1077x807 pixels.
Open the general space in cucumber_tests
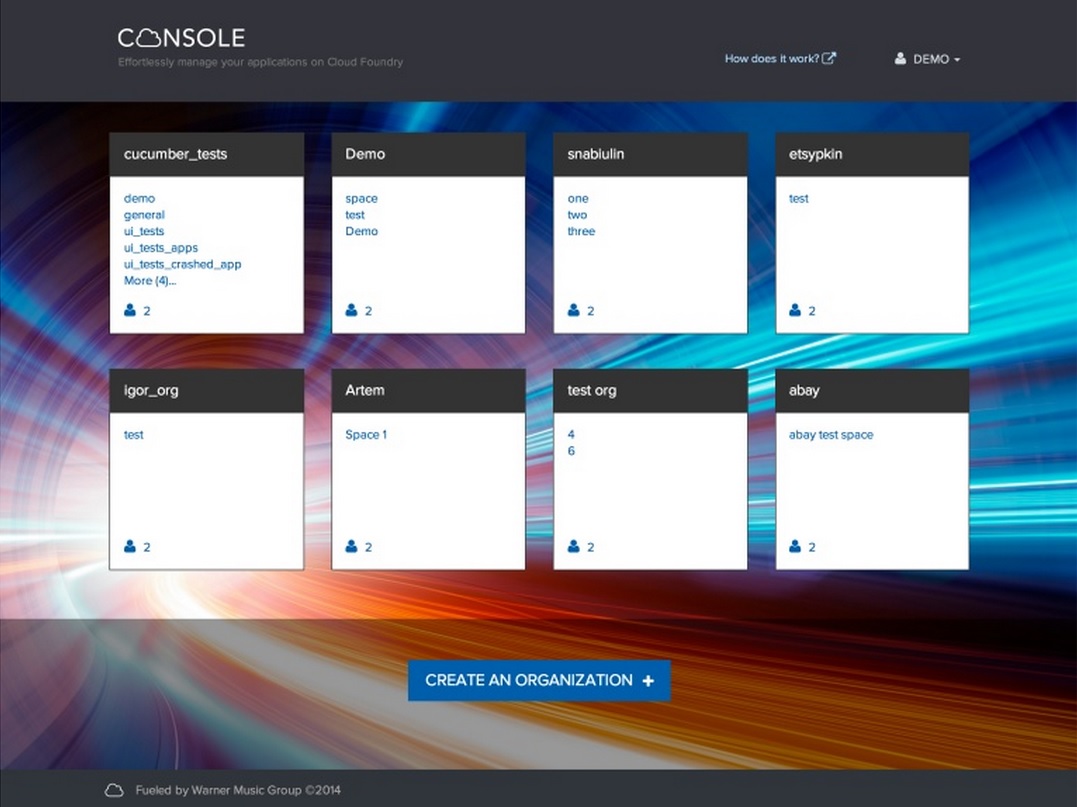click(x=144, y=215)
